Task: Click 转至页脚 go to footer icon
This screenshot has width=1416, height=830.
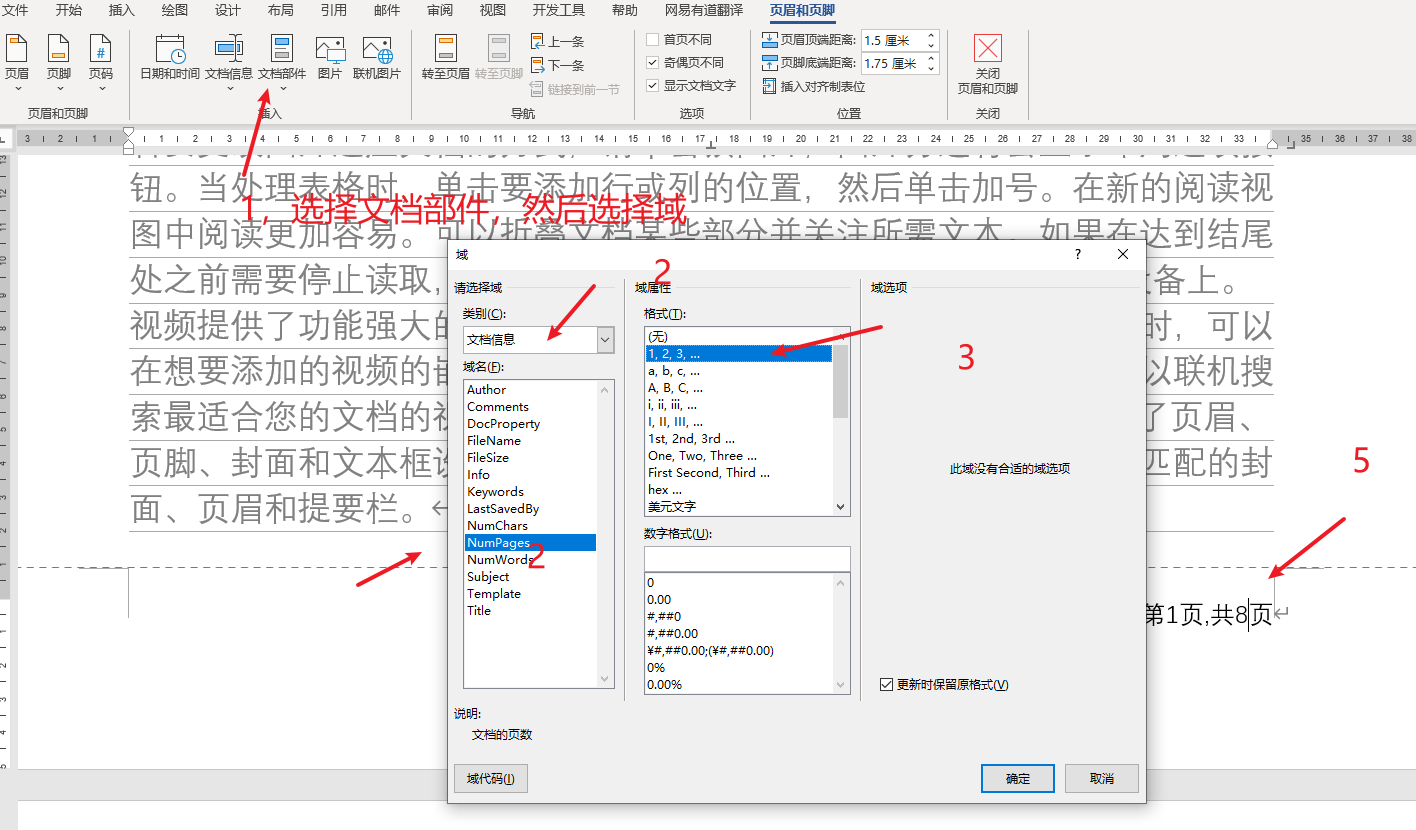Action: point(499,48)
